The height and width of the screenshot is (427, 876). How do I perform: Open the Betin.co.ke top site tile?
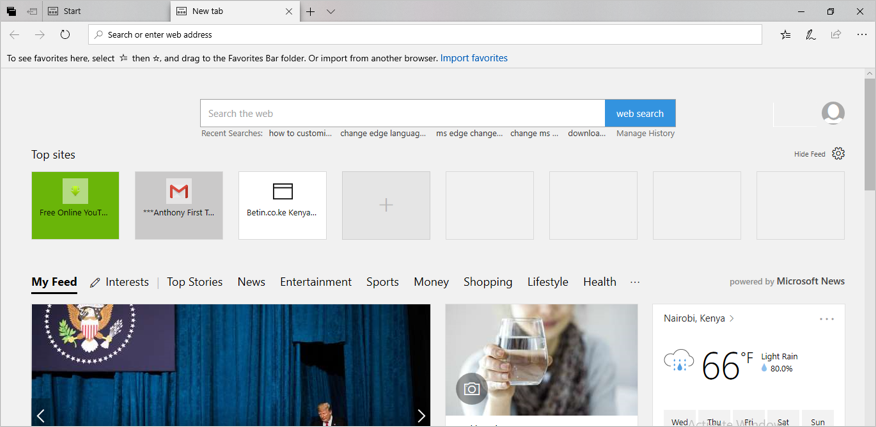pos(282,205)
